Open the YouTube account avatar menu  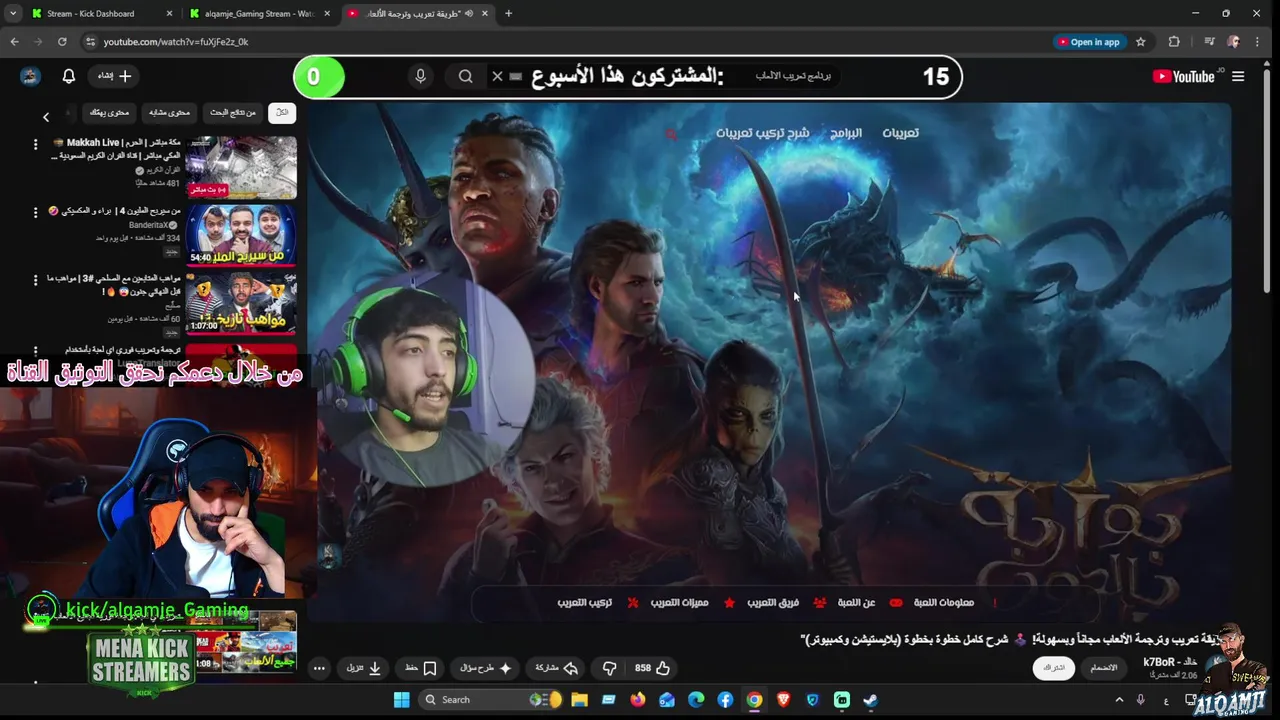coord(30,76)
